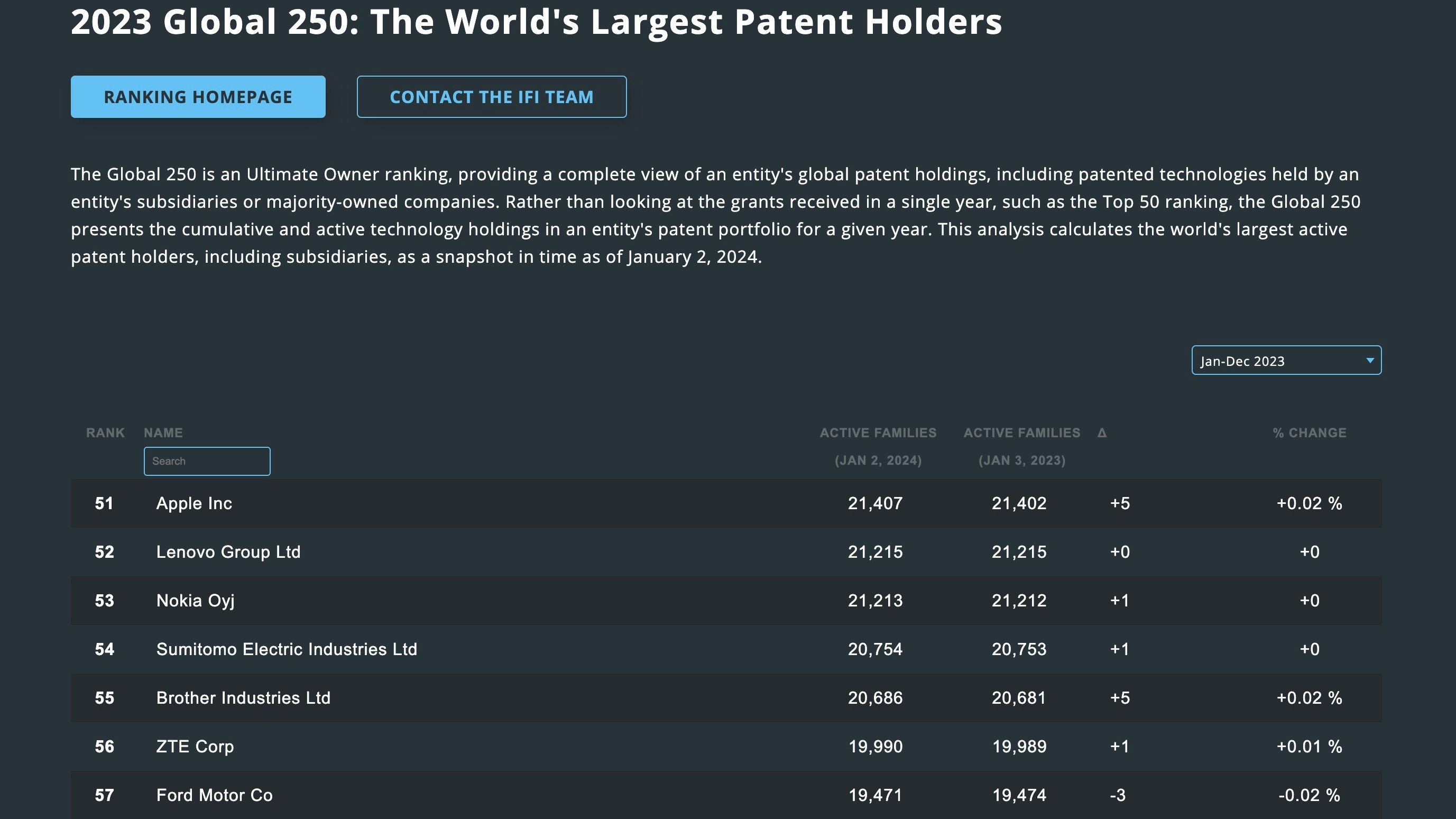1456x819 pixels.
Task: Click rank number 52
Action: [x=104, y=551]
